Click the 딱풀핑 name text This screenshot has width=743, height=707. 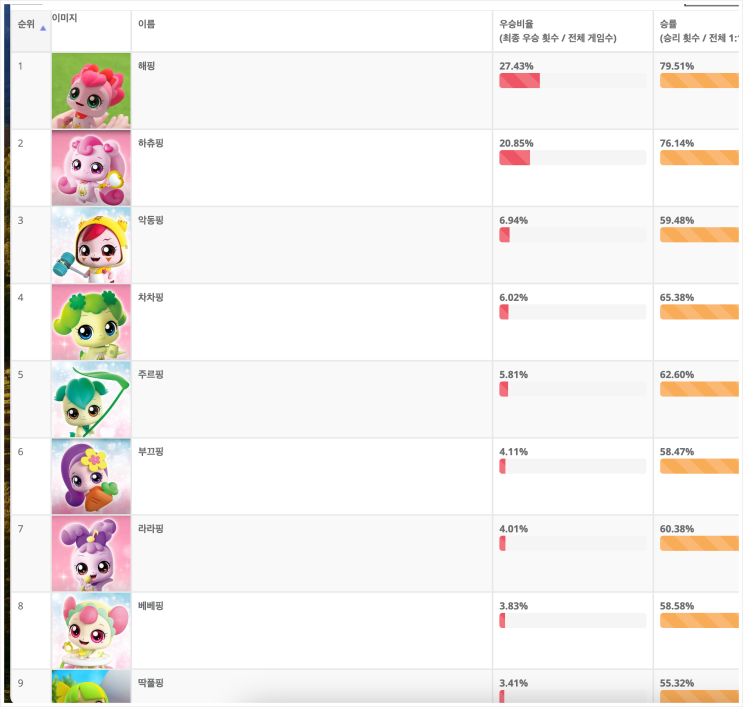pyautogui.click(x=150, y=682)
